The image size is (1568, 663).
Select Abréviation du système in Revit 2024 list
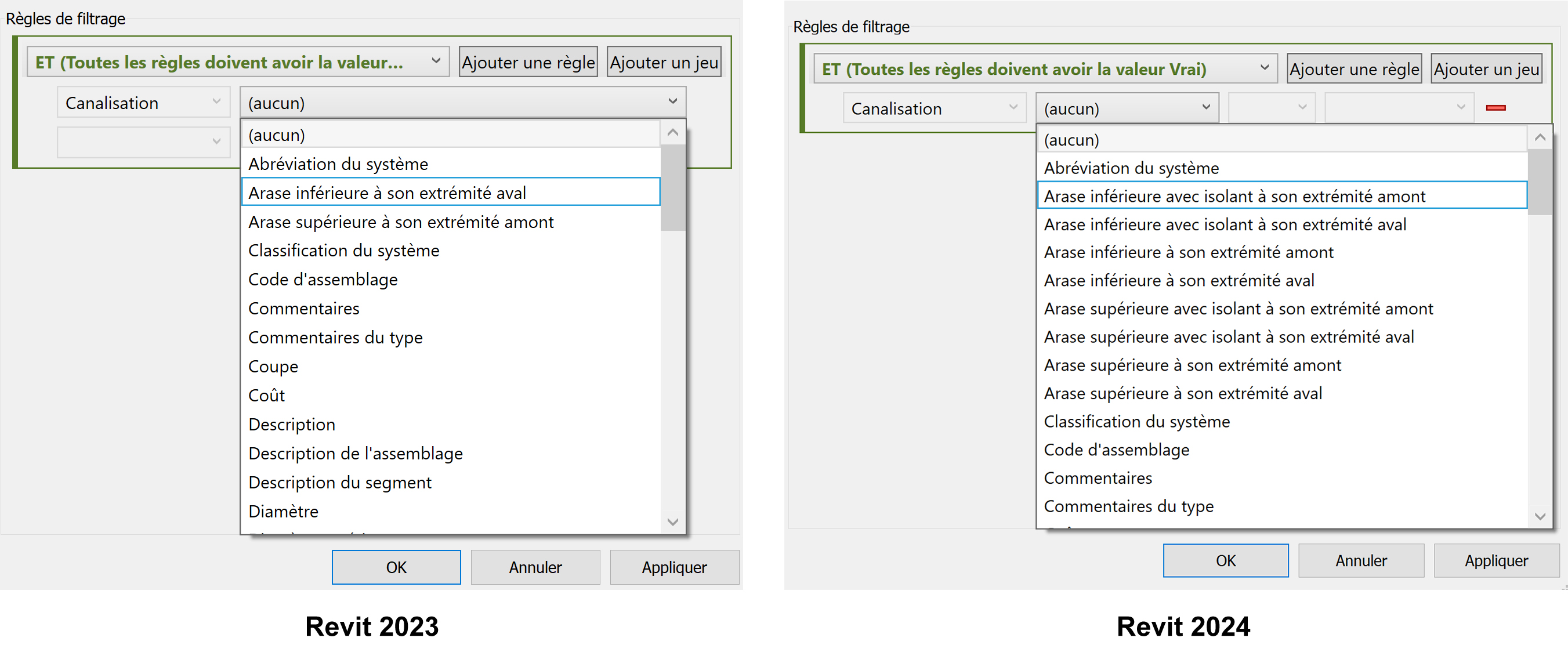coord(1131,168)
